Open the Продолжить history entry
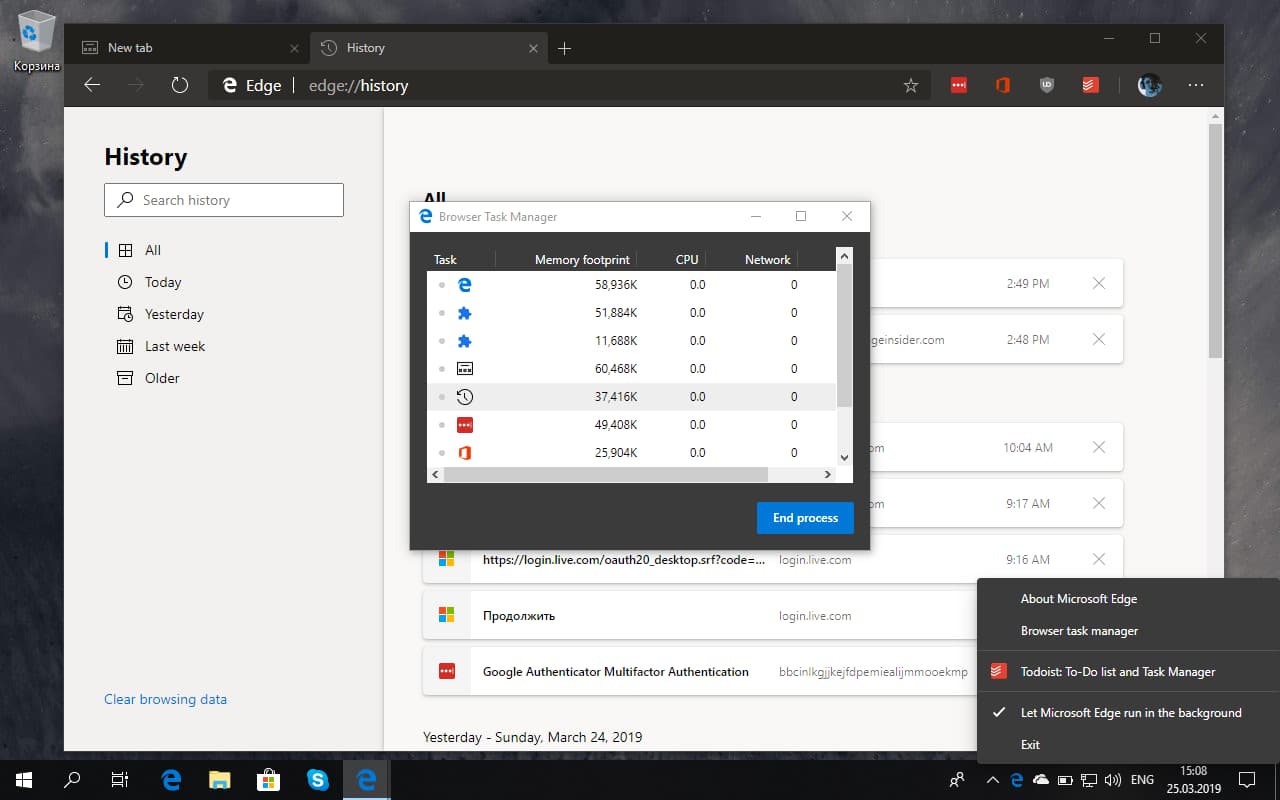Viewport: 1280px width, 800px height. pos(519,616)
